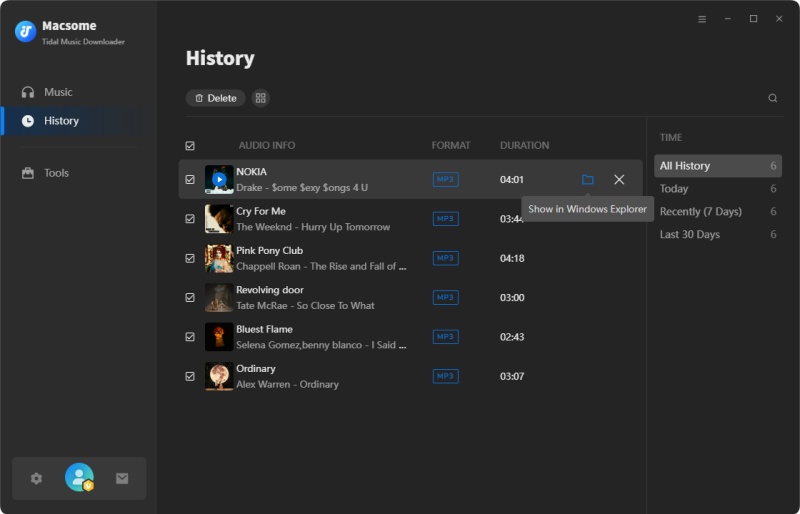This screenshot has width=800, height=514.
Task: Uncheck the Cry For Me checkbox
Action: coord(190,219)
